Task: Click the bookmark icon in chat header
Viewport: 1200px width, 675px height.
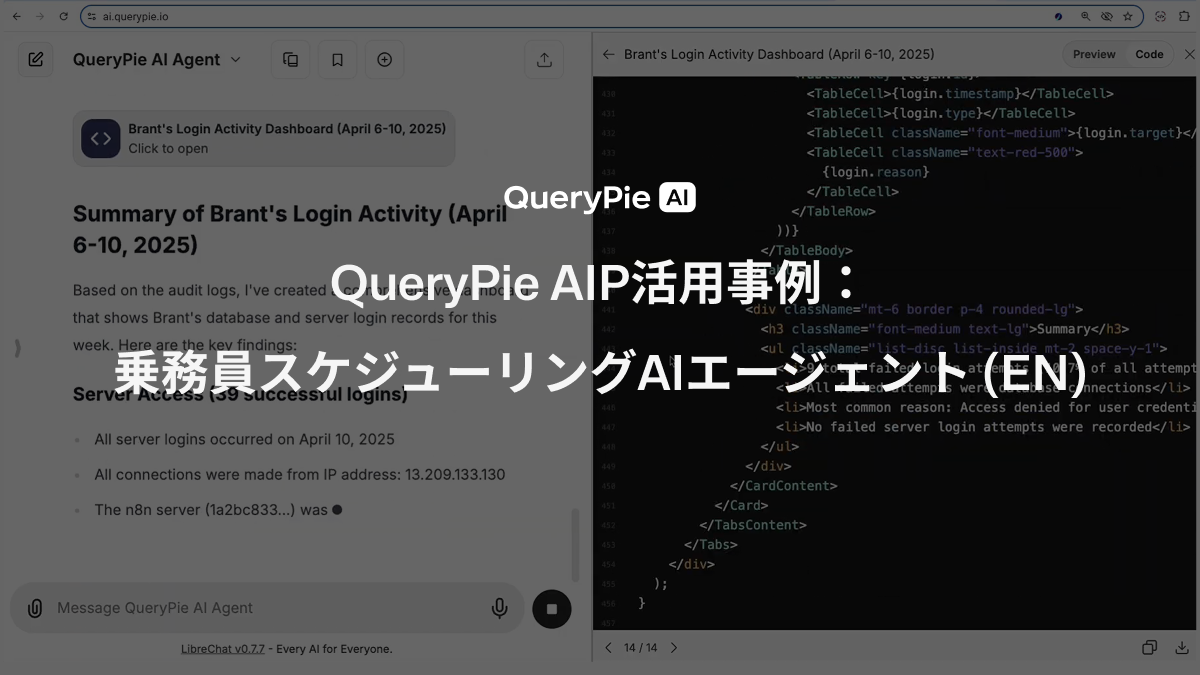Action: [337, 59]
